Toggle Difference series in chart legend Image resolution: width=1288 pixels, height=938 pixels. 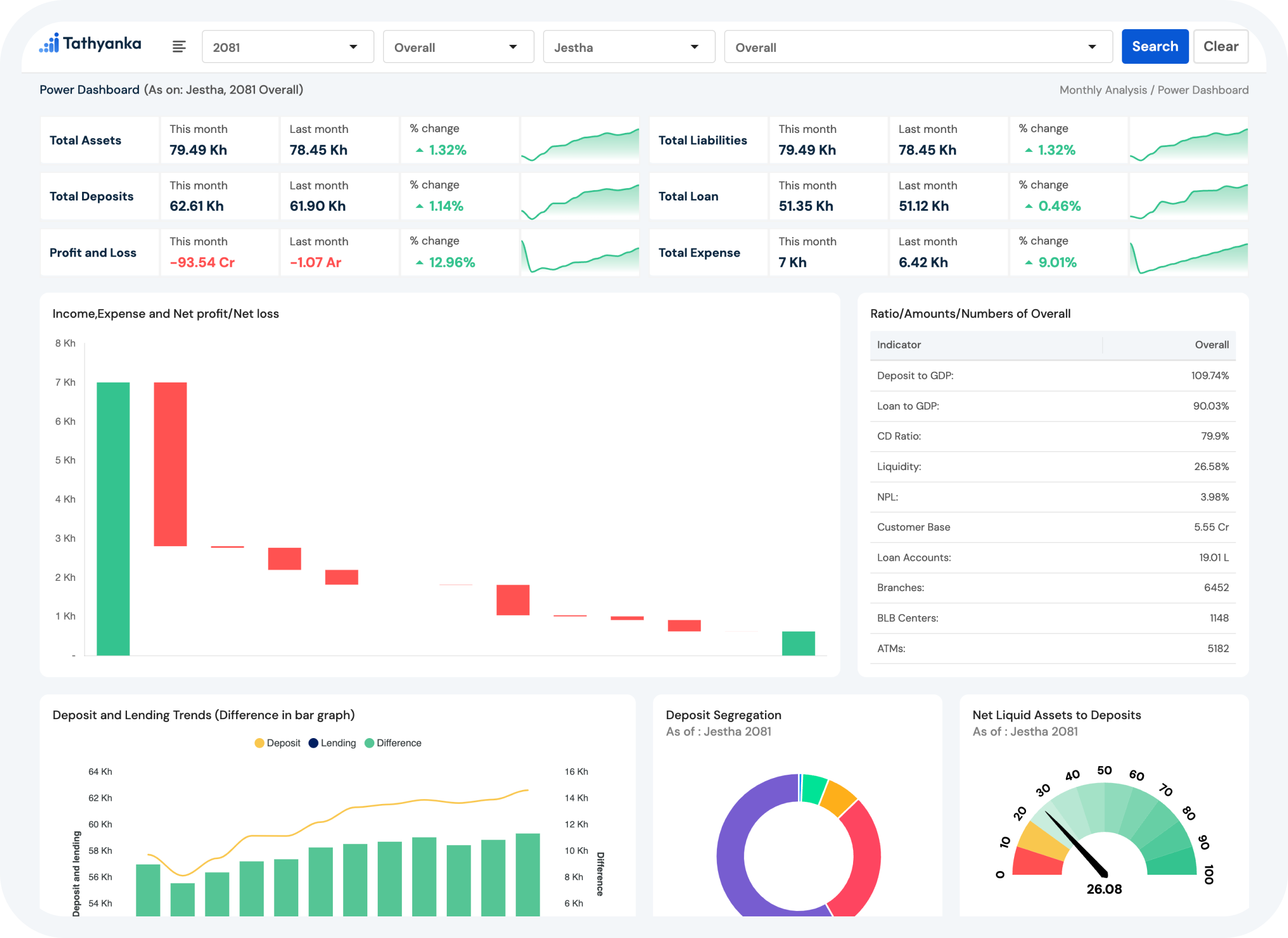click(393, 743)
